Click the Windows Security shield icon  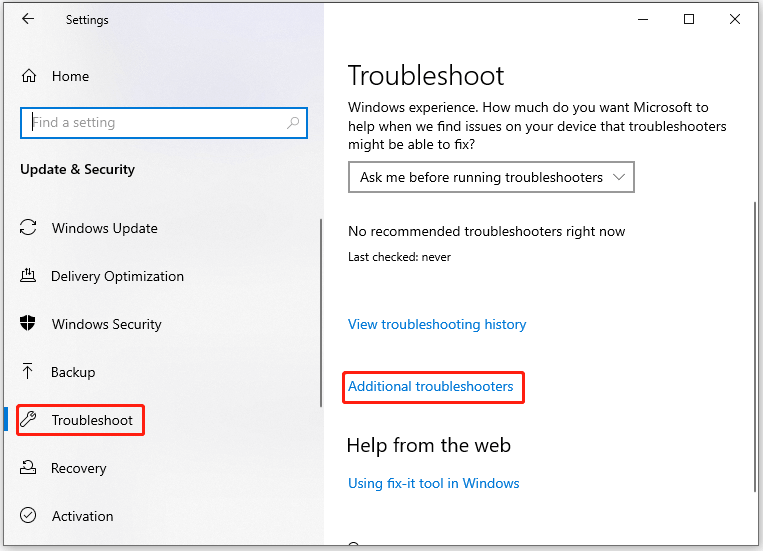click(x=28, y=323)
